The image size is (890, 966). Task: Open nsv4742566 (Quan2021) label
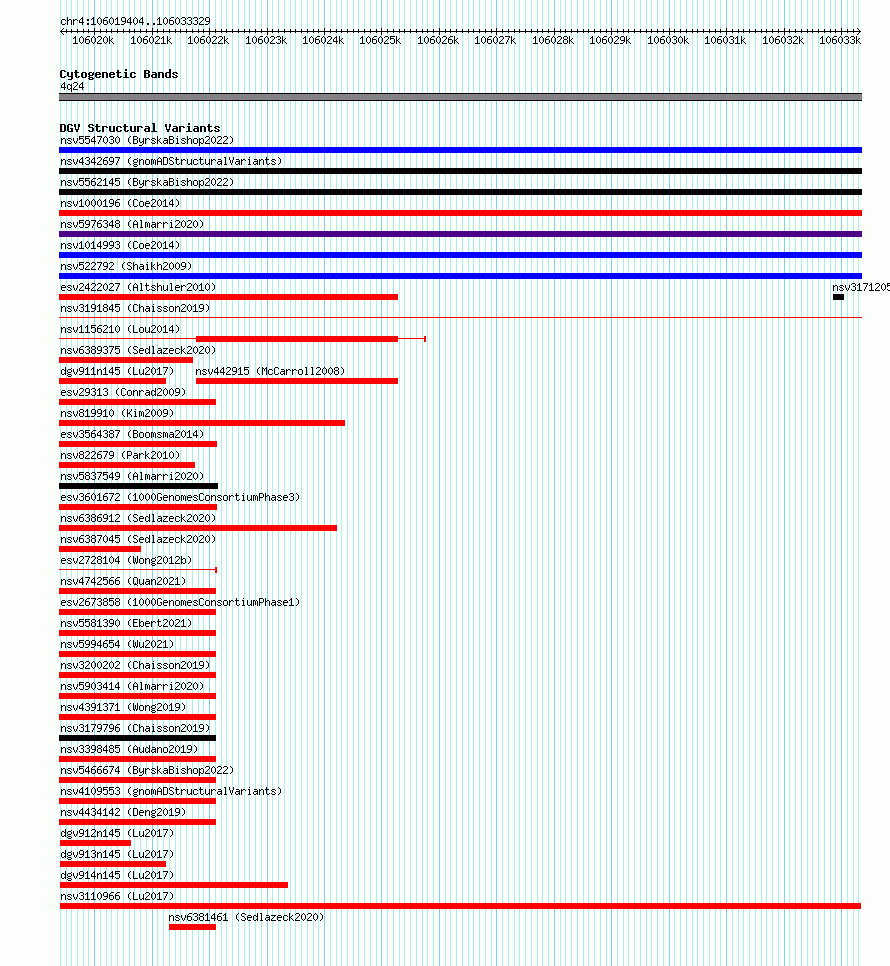[x=123, y=581]
